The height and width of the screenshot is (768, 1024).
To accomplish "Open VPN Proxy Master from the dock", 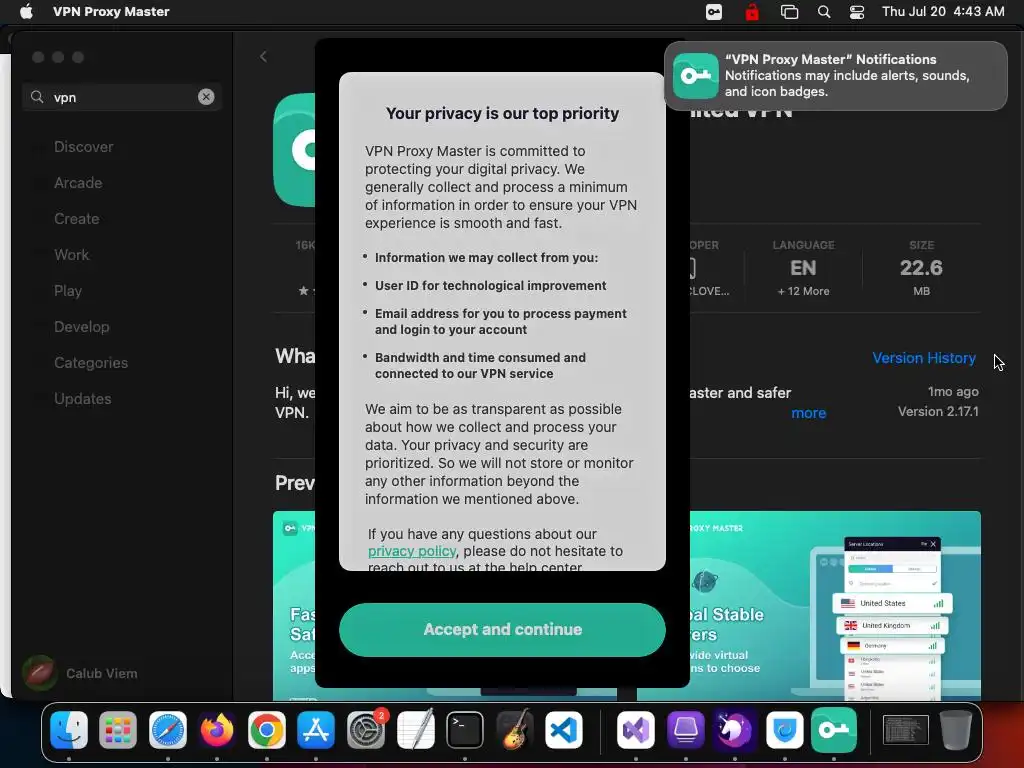I will tap(834, 730).
